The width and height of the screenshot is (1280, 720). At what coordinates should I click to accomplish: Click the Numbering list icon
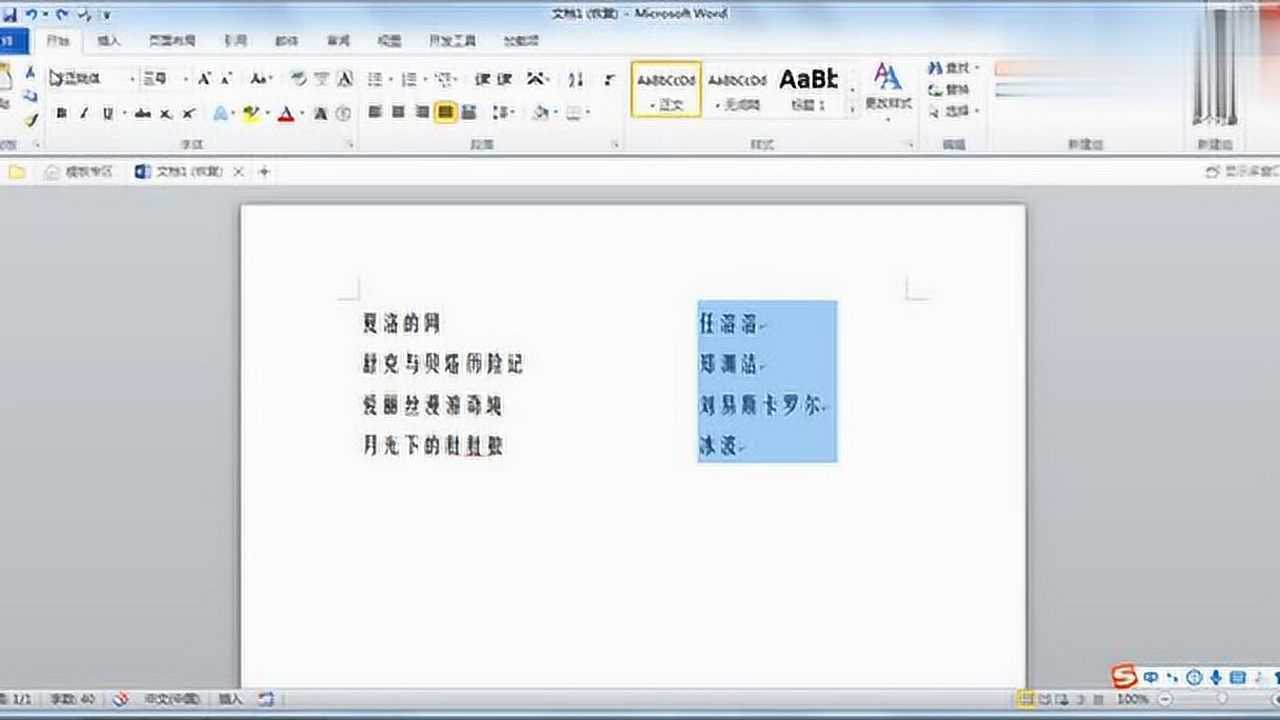coord(409,78)
